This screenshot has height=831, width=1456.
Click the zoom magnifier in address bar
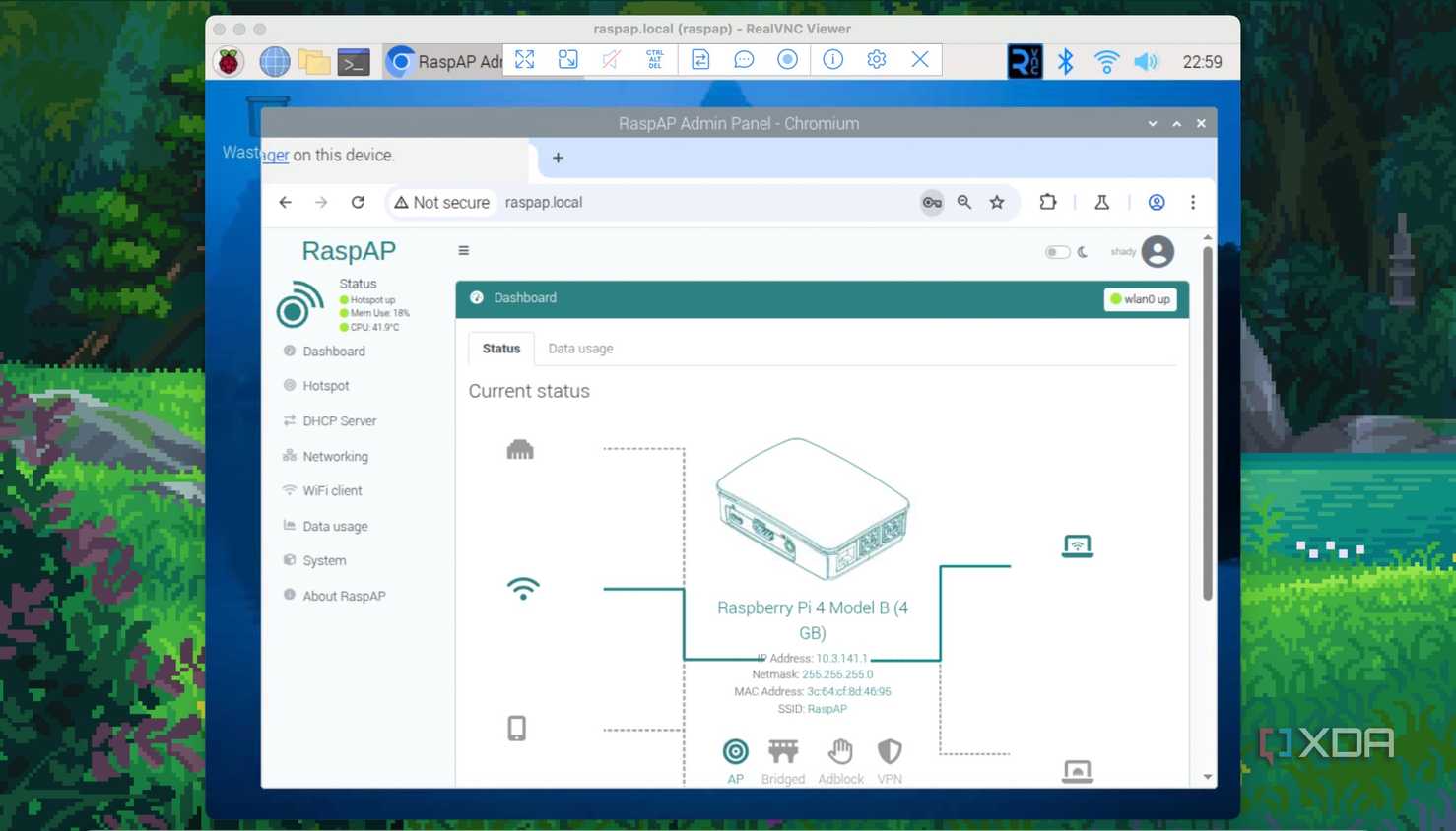pyautogui.click(x=964, y=202)
